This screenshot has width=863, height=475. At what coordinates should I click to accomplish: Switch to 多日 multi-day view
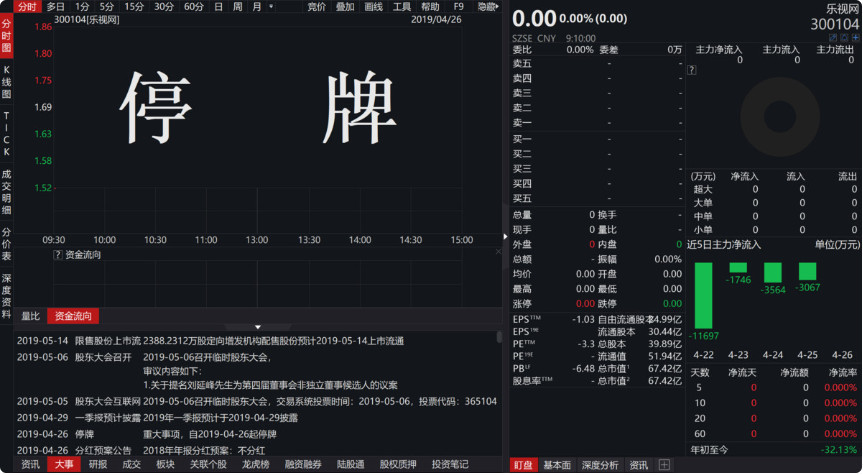pyautogui.click(x=56, y=7)
